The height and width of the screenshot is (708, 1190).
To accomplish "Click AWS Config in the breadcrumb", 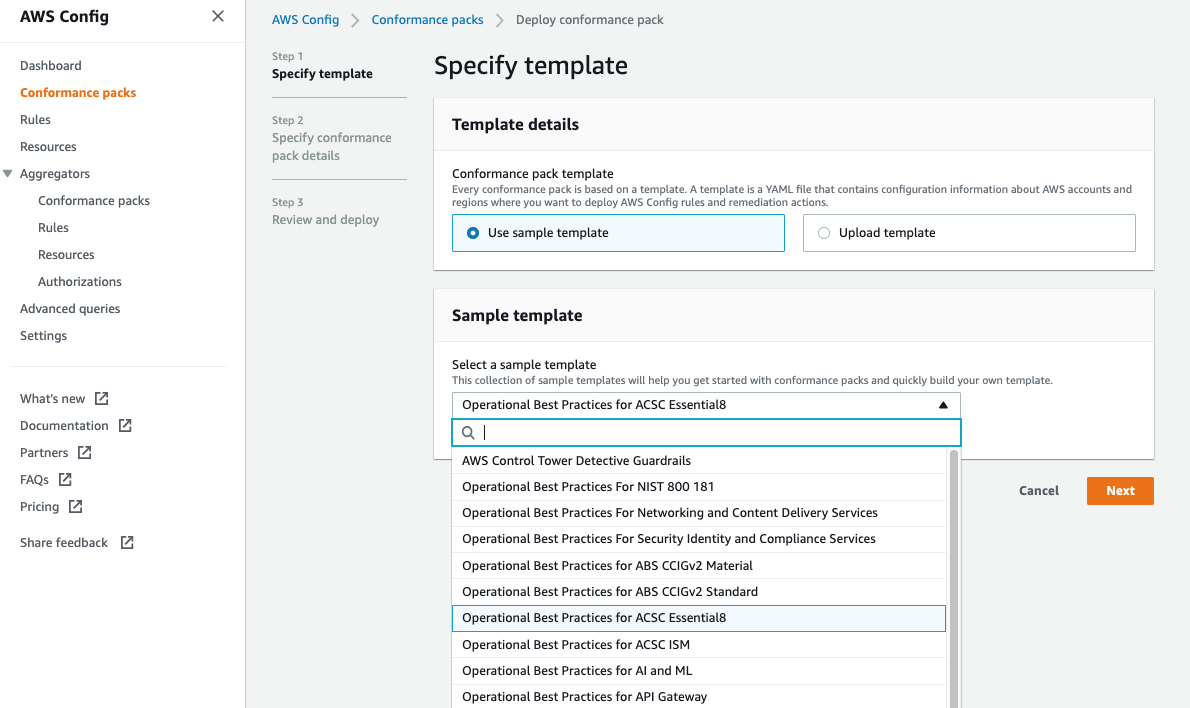I will [305, 20].
